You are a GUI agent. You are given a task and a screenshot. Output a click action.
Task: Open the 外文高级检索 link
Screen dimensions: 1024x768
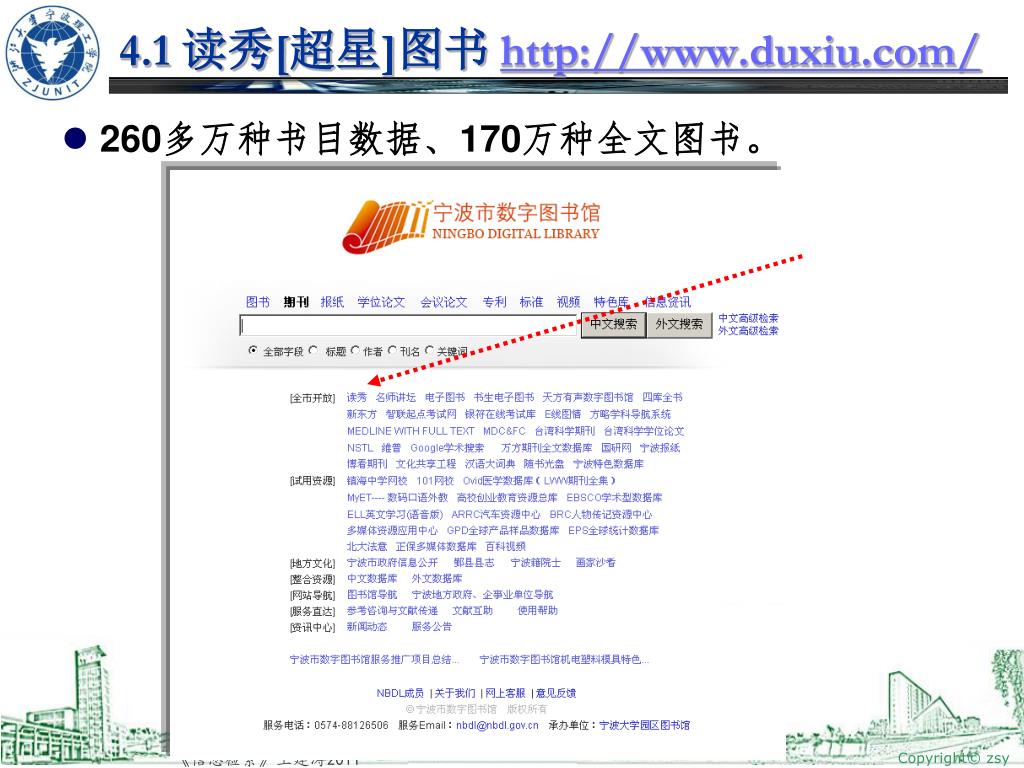pyautogui.click(x=748, y=330)
